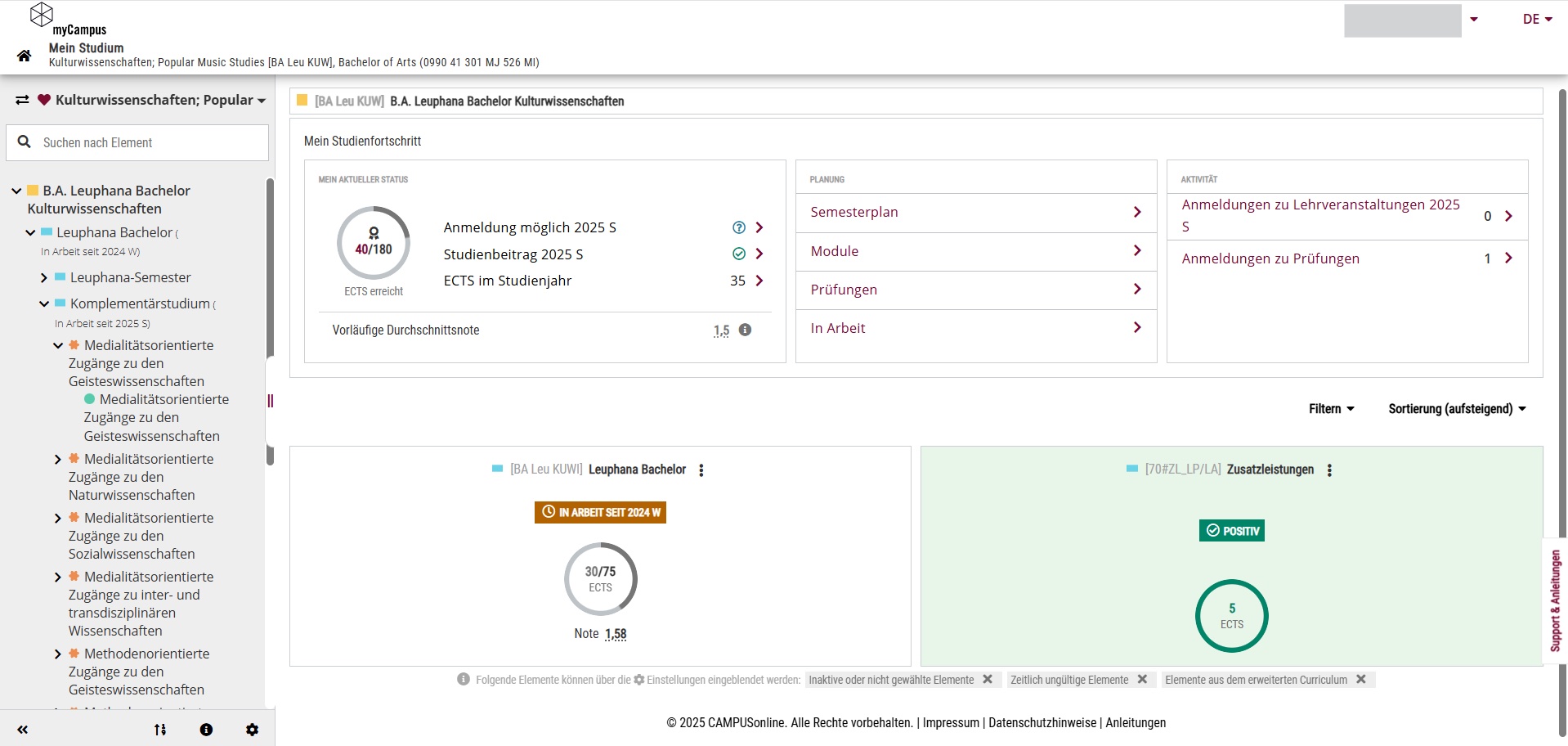Expand the Leuphana-Semester tree node
This screenshot has height=746, width=1568.
[44, 278]
